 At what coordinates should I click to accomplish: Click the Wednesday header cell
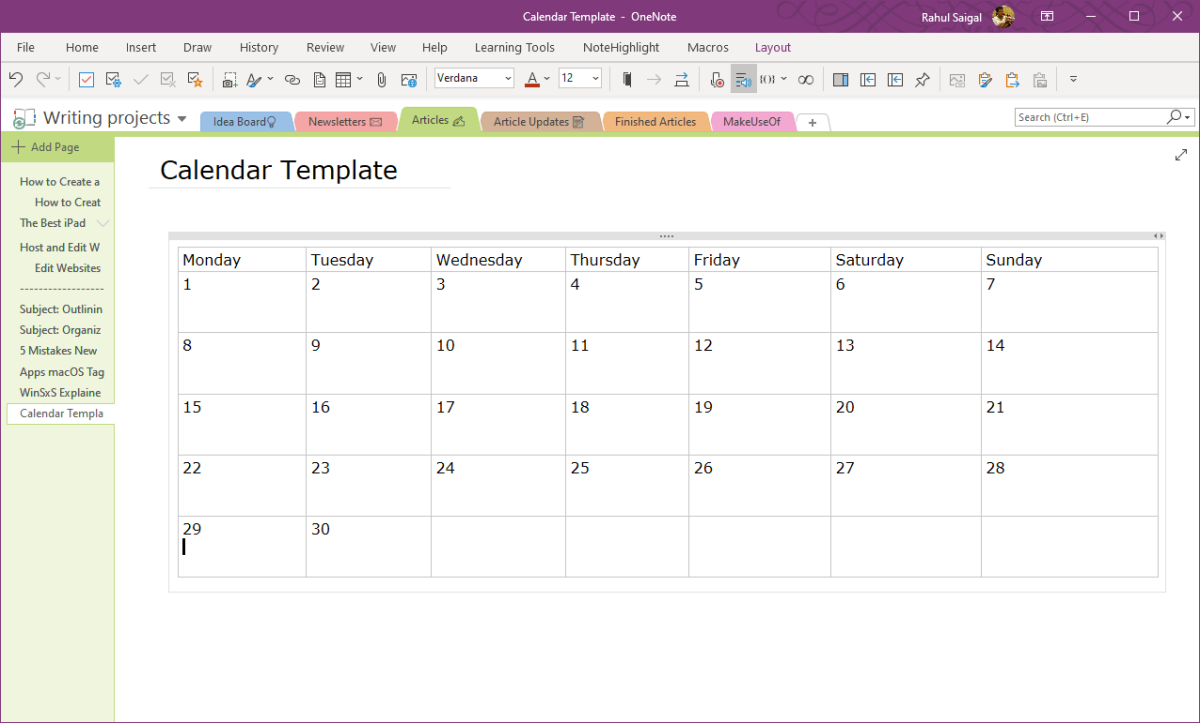tap(498, 260)
